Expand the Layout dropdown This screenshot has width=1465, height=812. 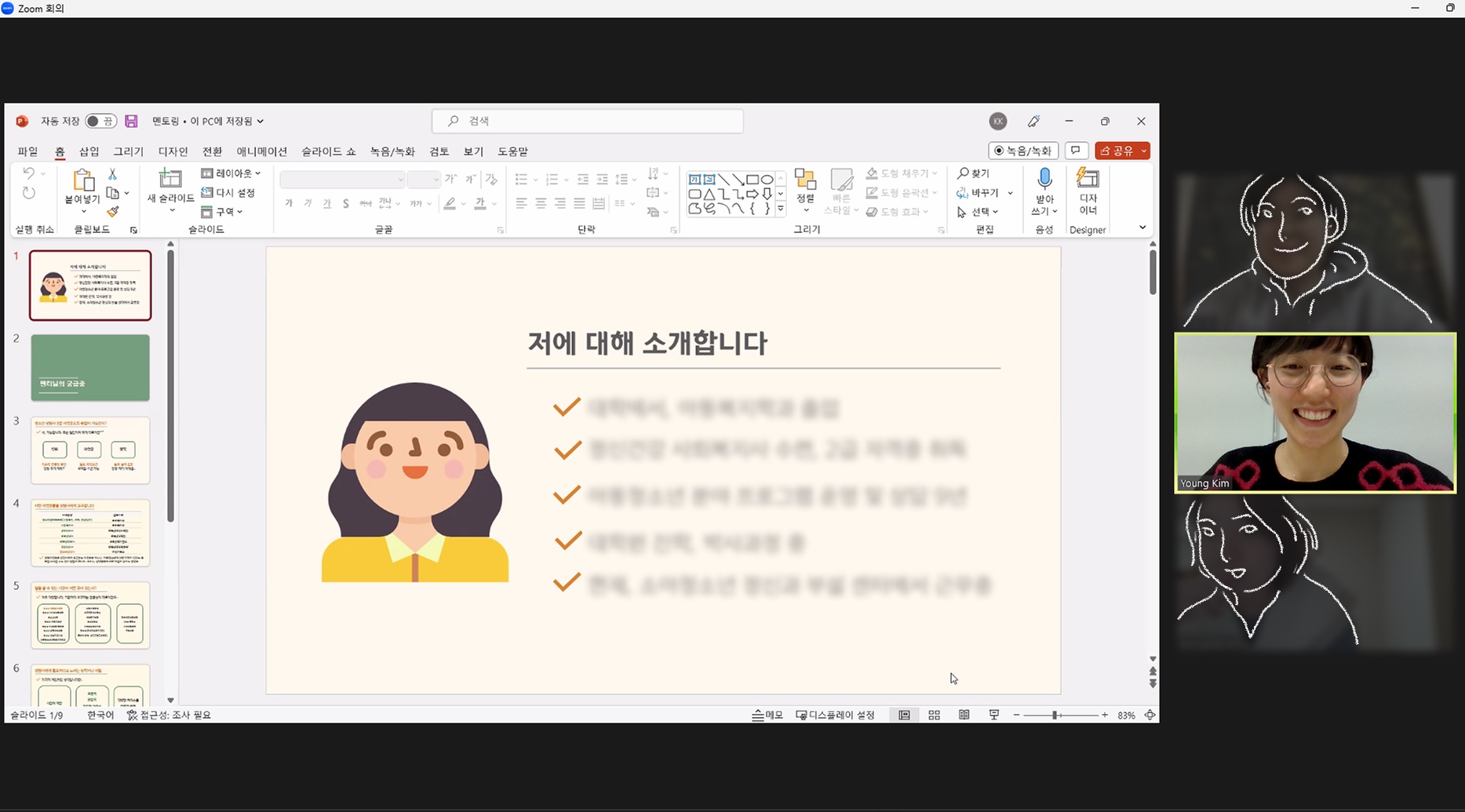tap(231, 173)
